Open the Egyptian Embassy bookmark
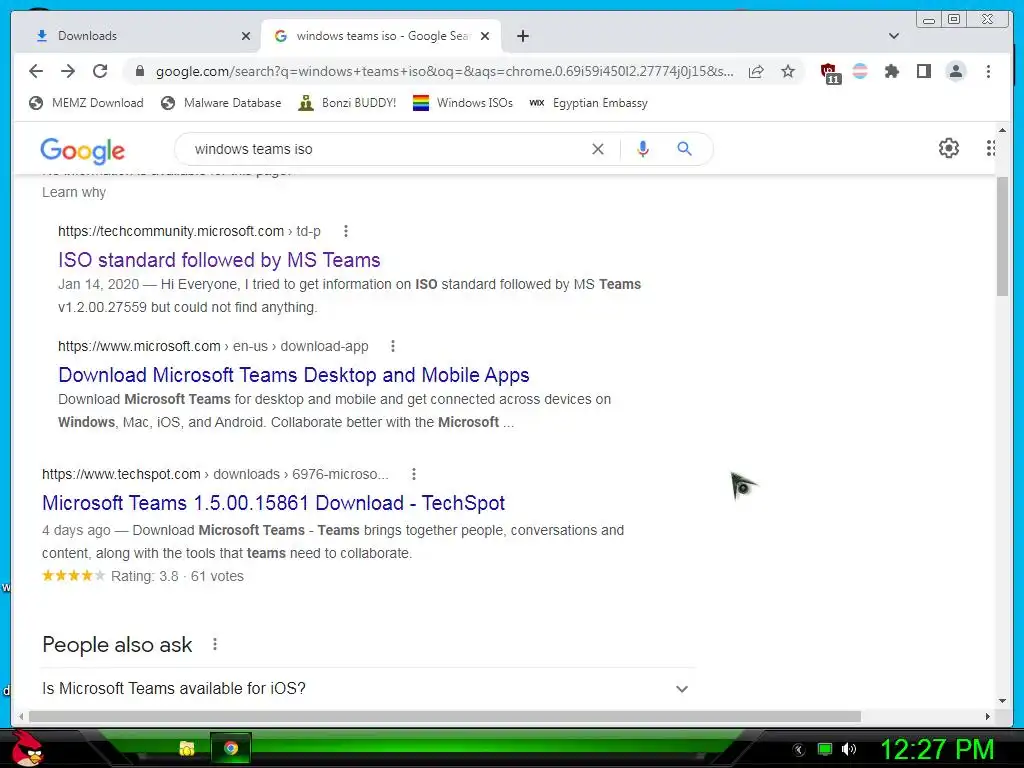 point(588,103)
